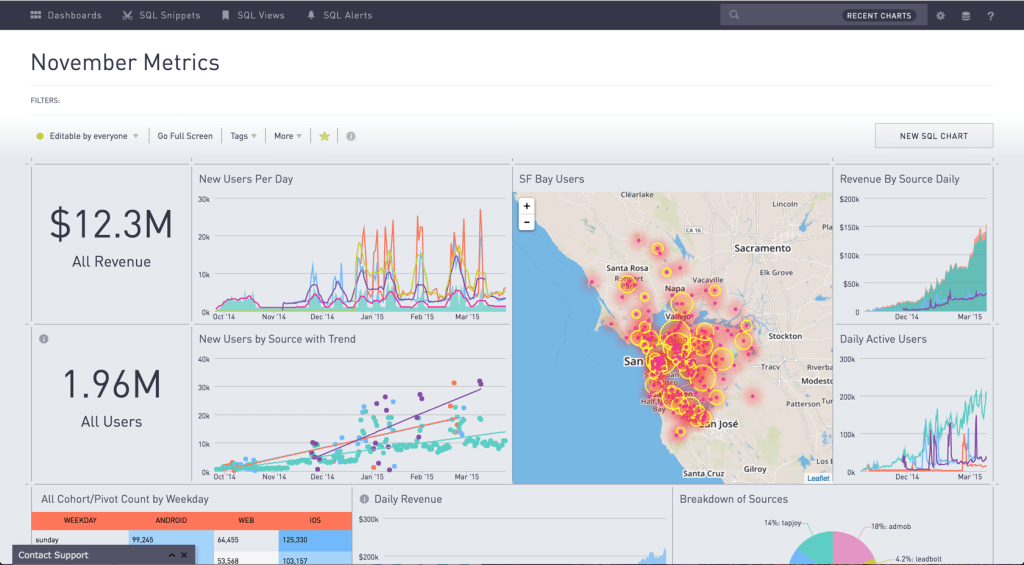Click the info icon on All Users tile

44,339
